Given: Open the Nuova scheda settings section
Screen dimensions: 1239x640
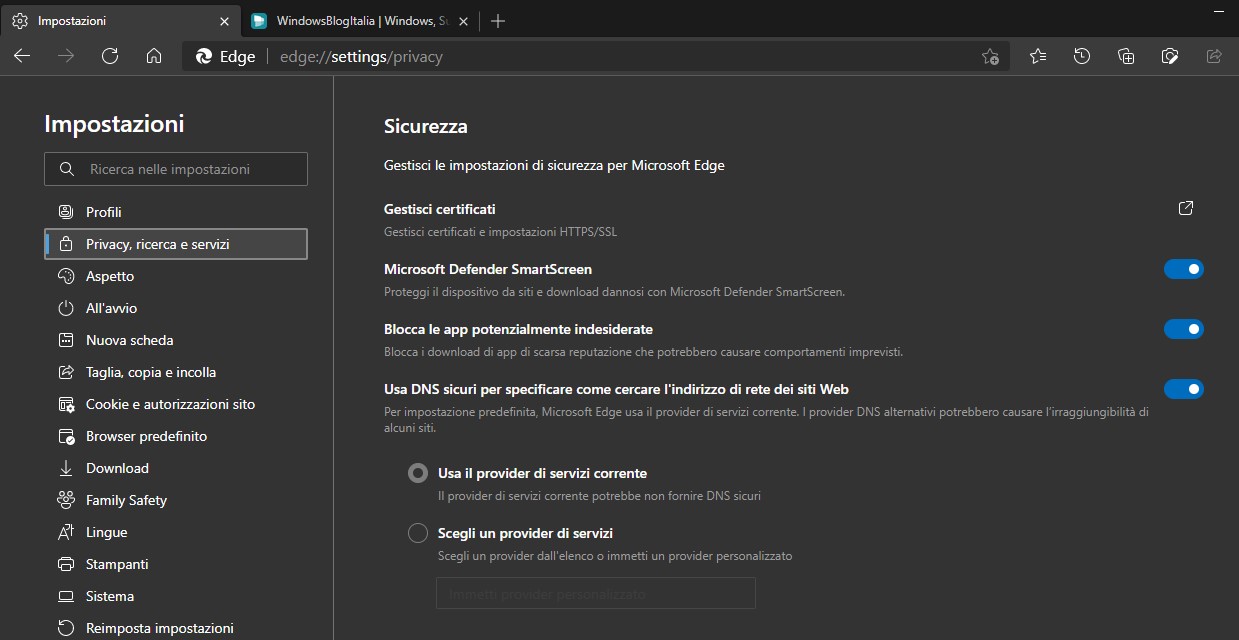Looking at the screenshot, I should (x=176, y=340).
